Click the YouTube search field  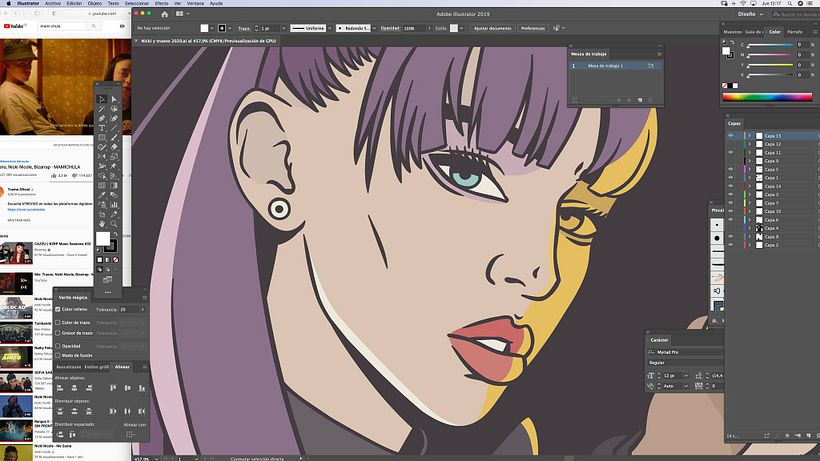click(x=63, y=26)
